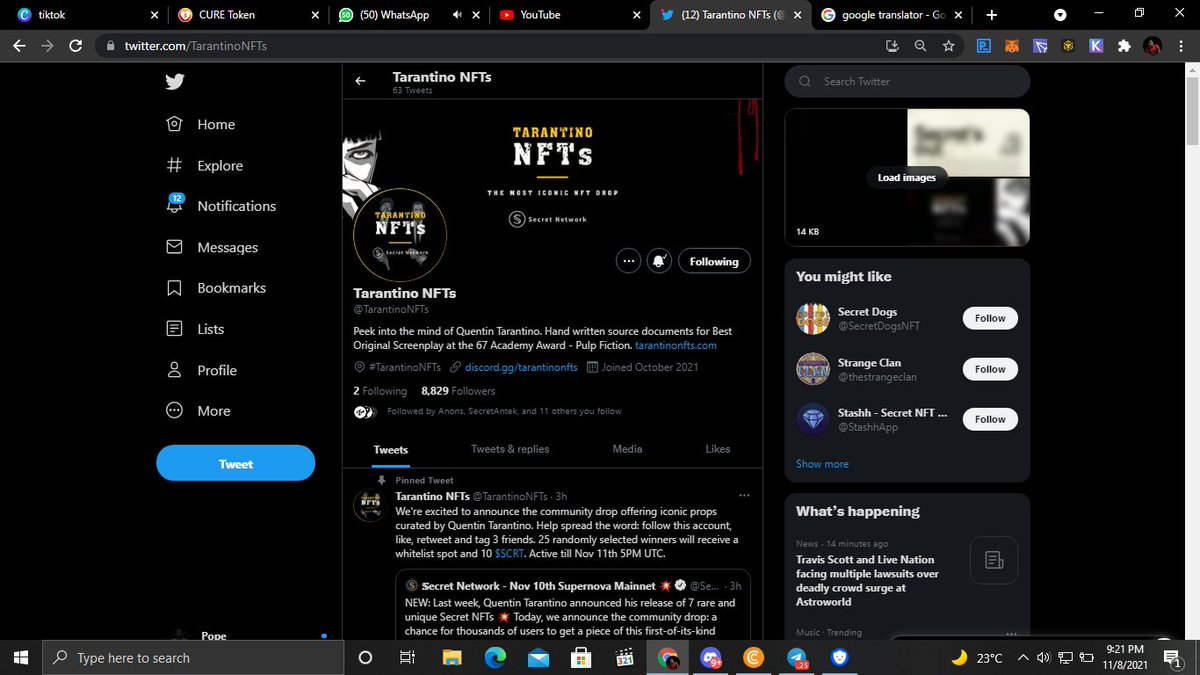Follow Strange Clan account
Viewport: 1200px width, 675px height.
[x=990, y=369]
